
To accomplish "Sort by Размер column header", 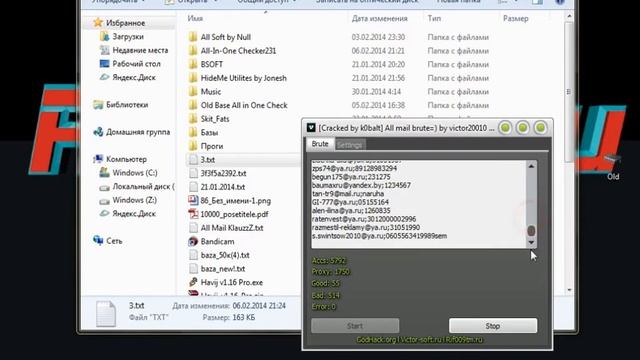I will pyautogui.click(x=516, y=18).
